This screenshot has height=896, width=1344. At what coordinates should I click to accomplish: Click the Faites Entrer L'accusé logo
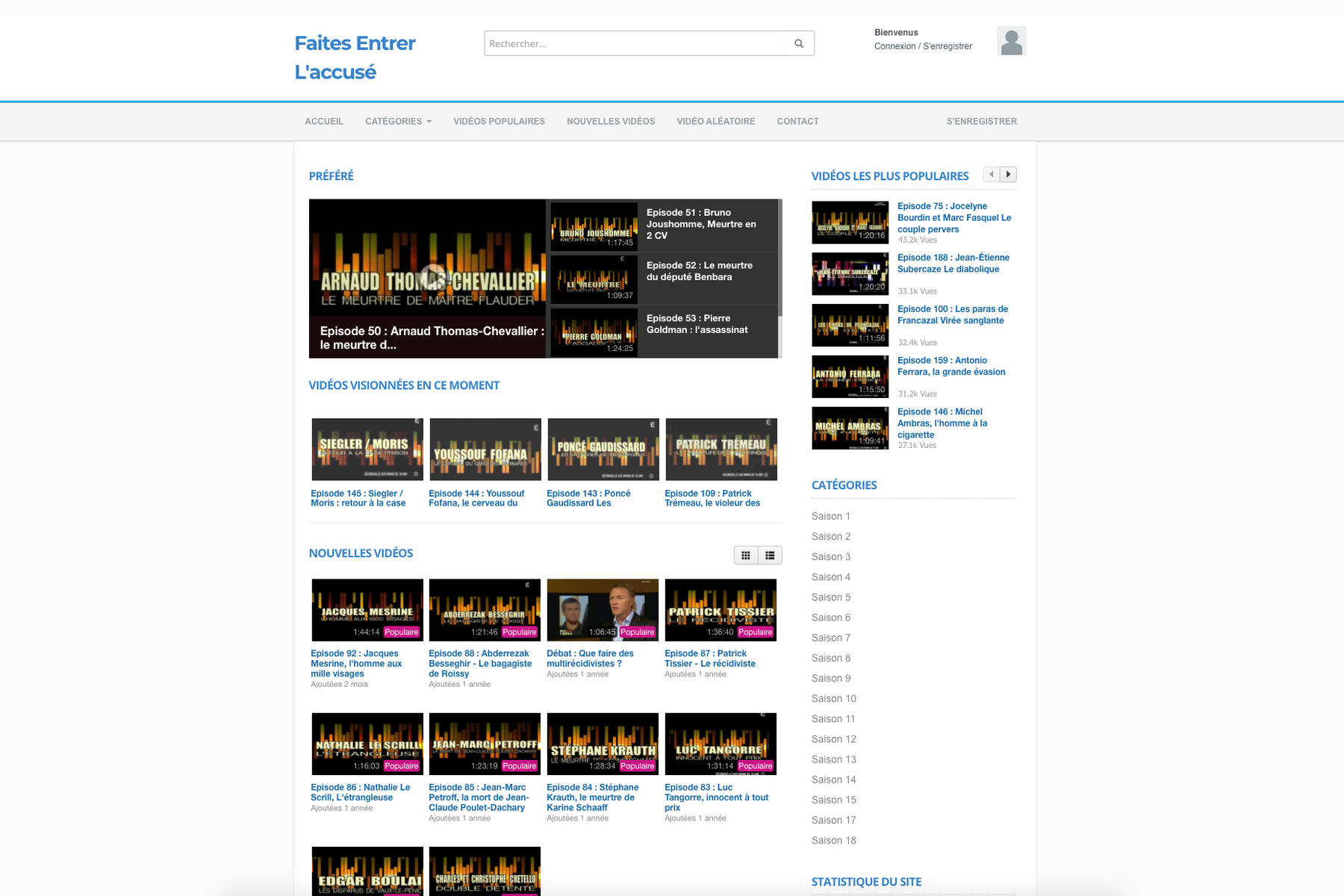click(x=355, y=57)
